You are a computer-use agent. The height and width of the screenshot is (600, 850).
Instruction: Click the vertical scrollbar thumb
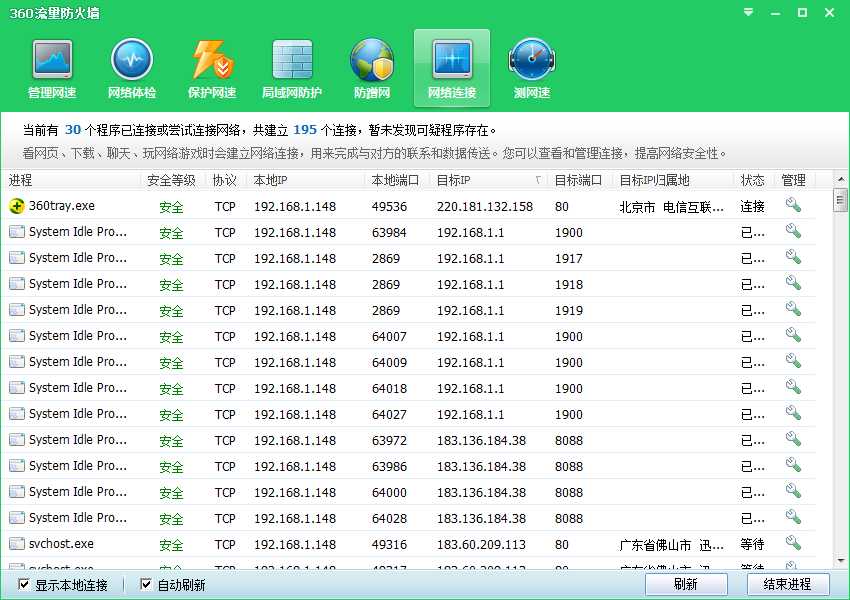pyautogui.click(x=841, y=199)
